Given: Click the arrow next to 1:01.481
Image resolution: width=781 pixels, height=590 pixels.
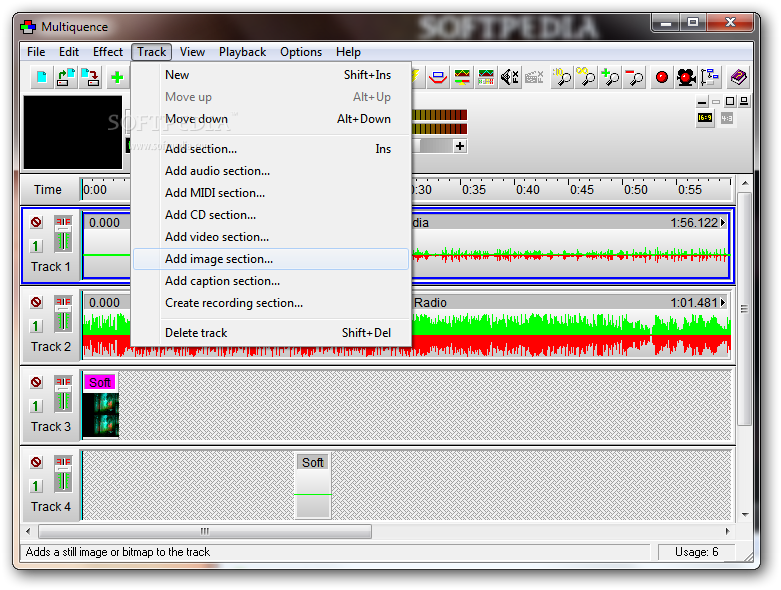Looking at the screenshot, I should tap(723, 303).
